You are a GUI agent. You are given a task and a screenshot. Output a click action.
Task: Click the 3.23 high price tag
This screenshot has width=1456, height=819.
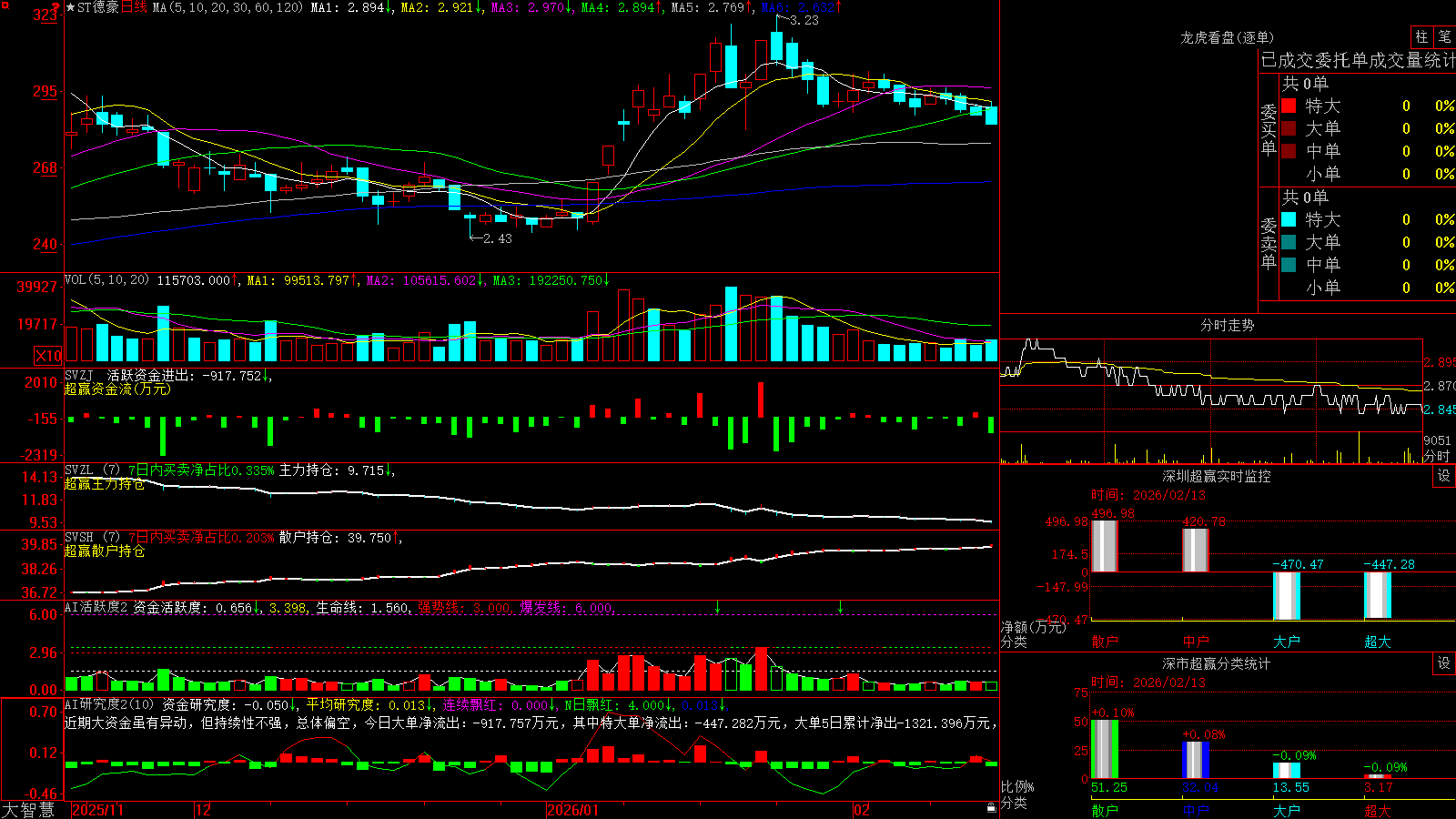[804, 20]
